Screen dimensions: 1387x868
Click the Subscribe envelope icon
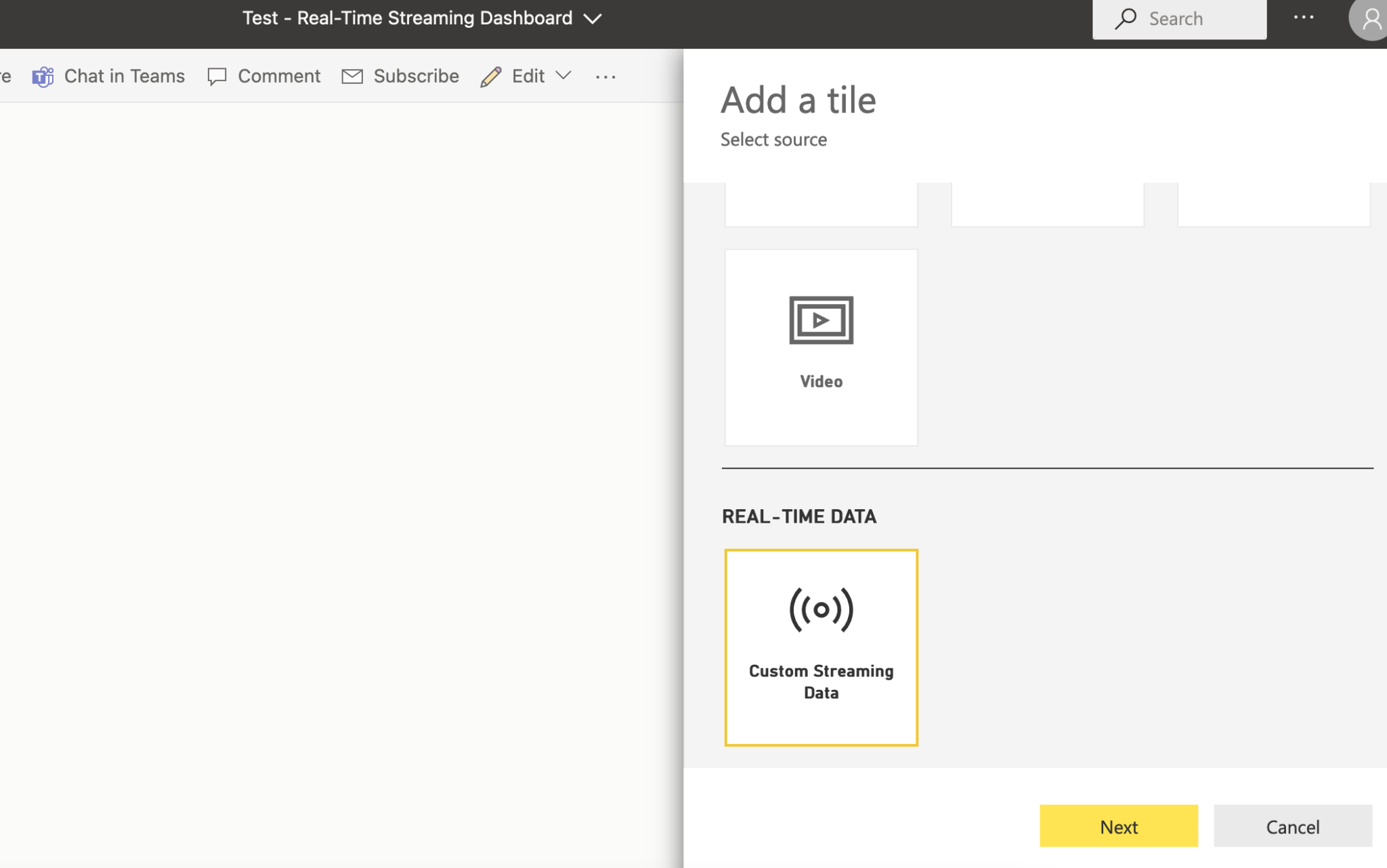tap(352, 76)
